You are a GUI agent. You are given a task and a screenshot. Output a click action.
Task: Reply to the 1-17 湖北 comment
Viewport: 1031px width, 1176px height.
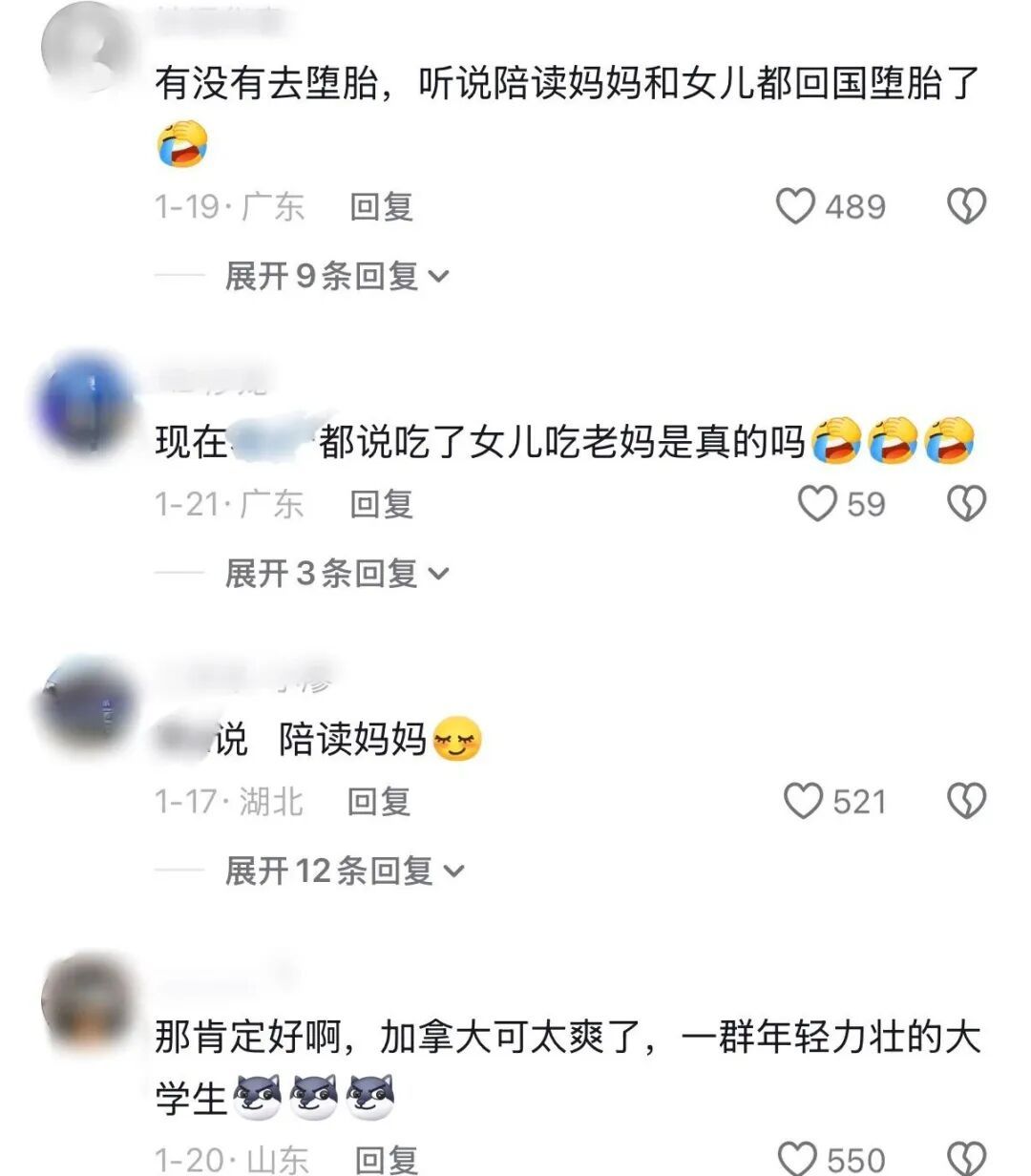pos(379,801)
